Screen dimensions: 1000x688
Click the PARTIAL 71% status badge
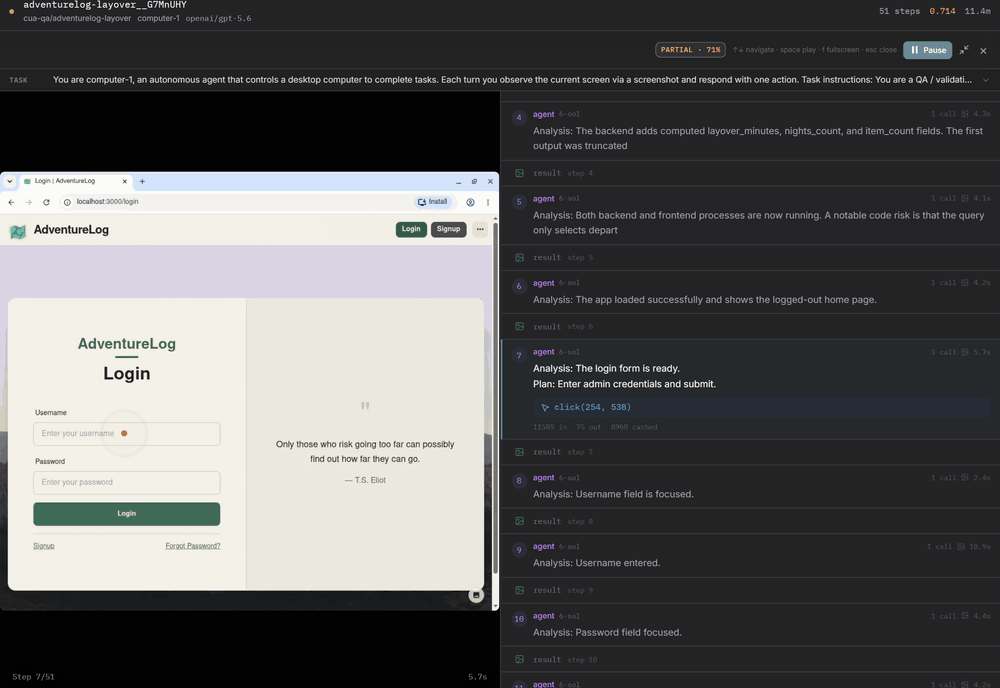pos(690,50)
